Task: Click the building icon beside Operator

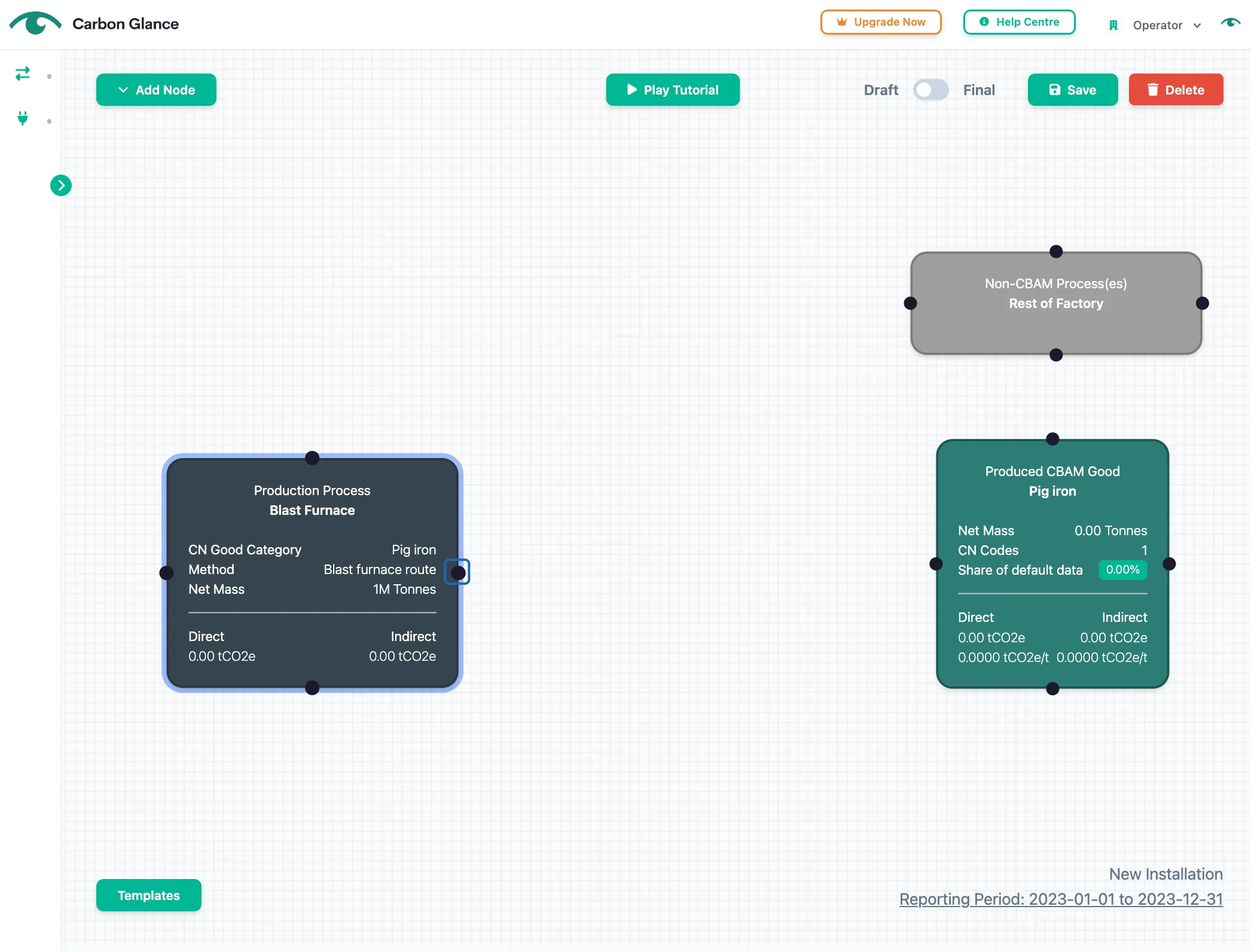Action: point(1113,25)
